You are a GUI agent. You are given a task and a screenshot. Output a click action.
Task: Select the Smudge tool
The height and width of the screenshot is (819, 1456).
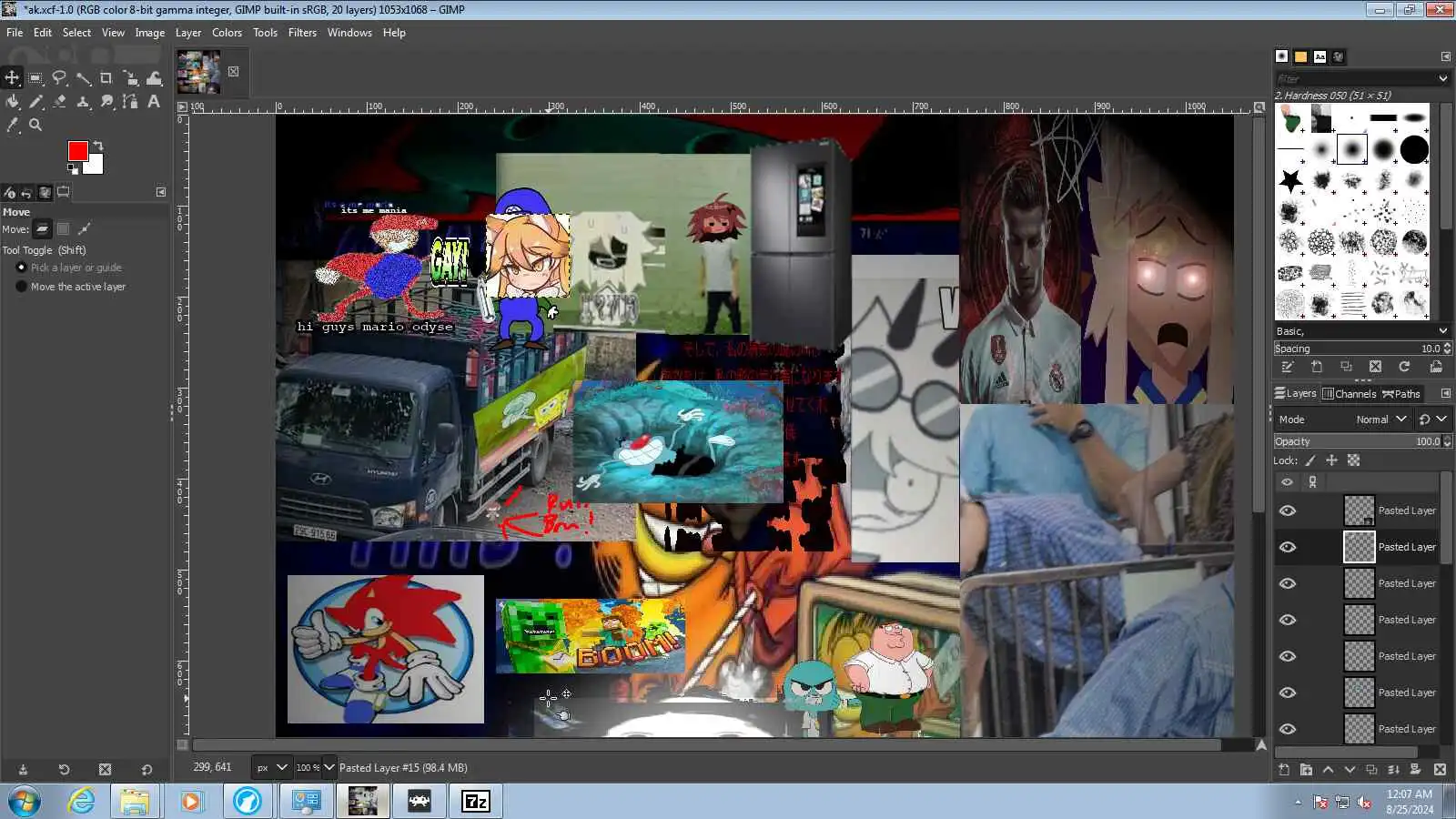point(106,102)
